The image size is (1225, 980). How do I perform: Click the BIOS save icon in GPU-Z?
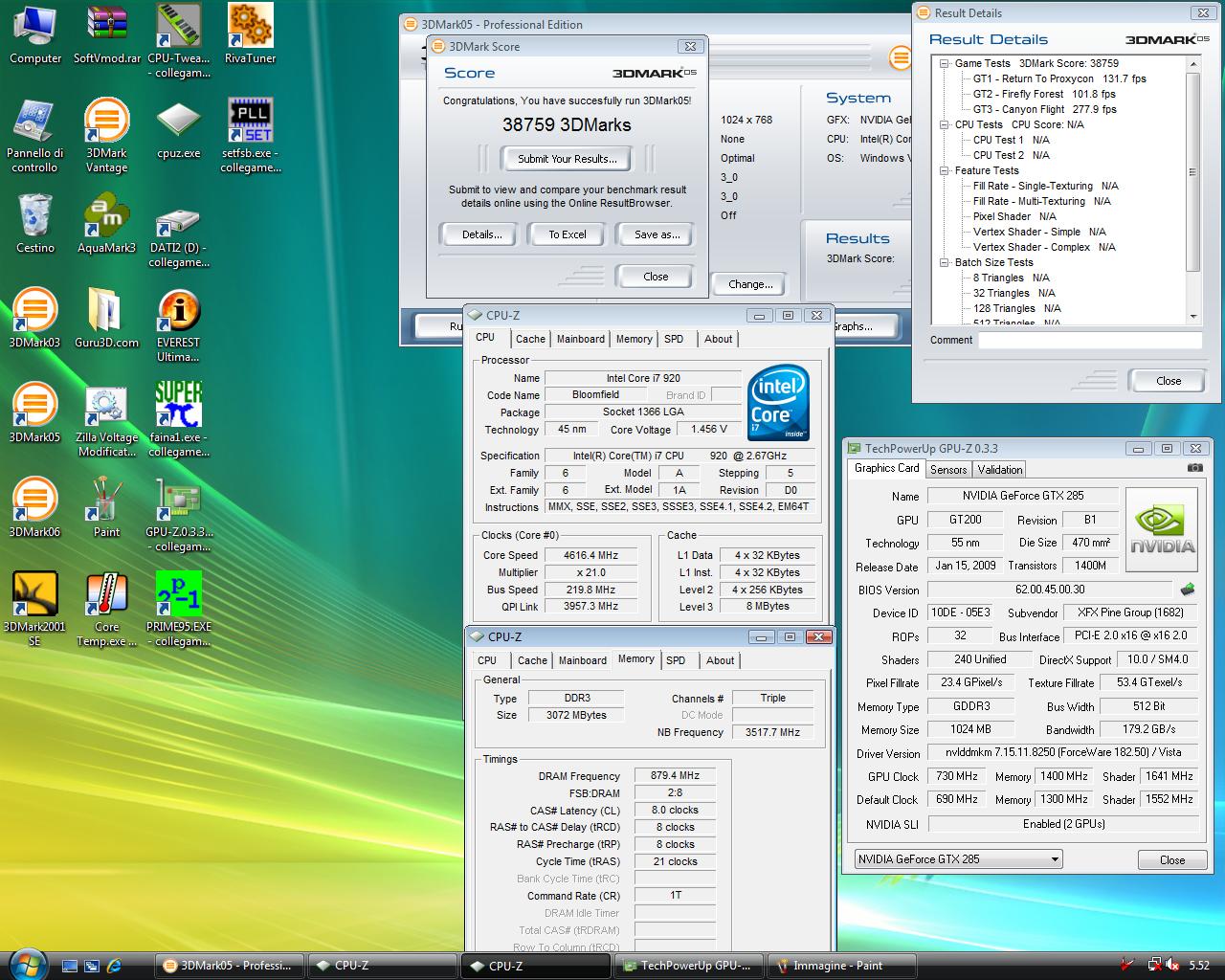click(1188, 590)
